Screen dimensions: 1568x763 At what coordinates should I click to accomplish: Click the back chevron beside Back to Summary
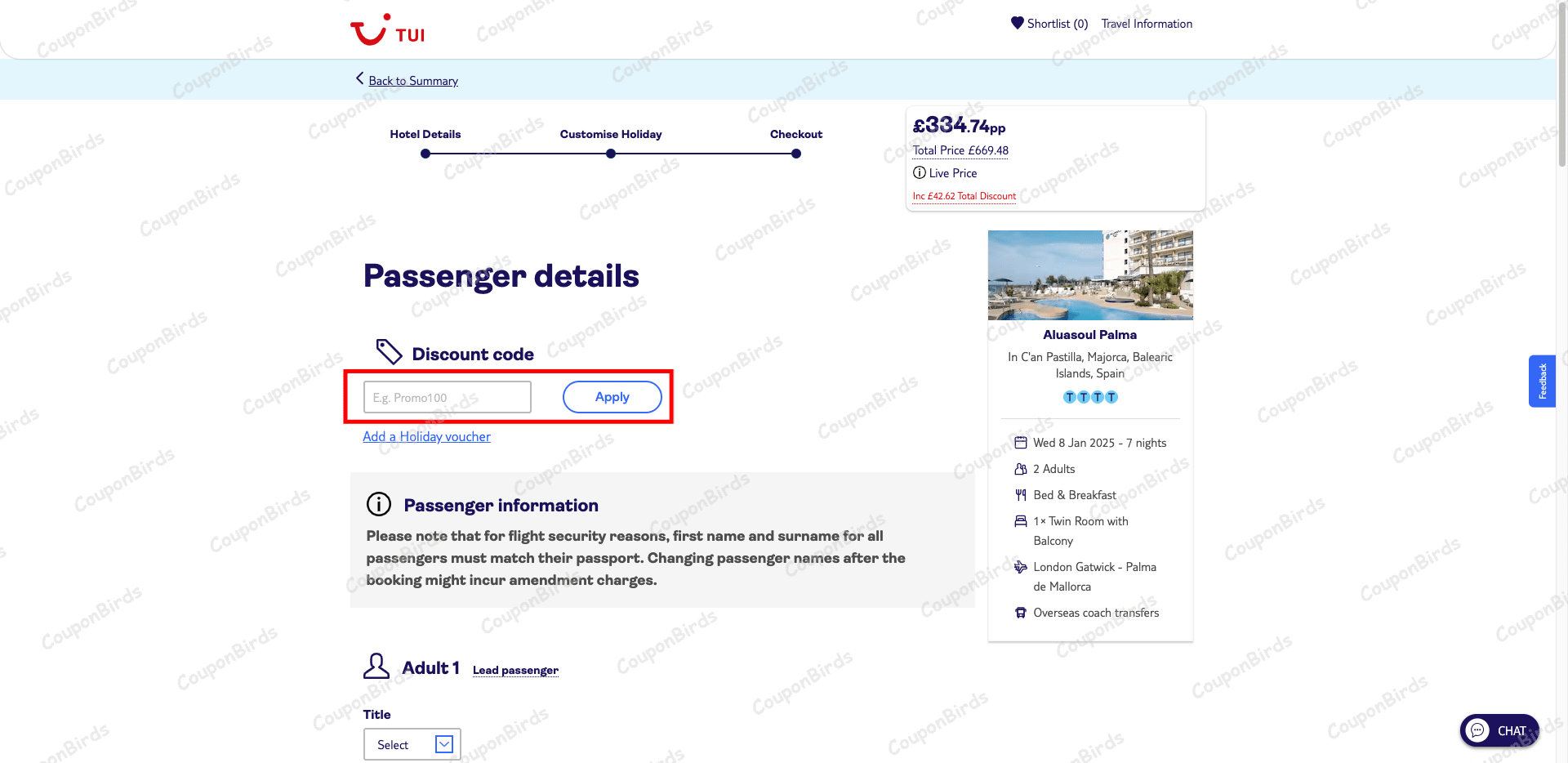[x=359, y=79]
